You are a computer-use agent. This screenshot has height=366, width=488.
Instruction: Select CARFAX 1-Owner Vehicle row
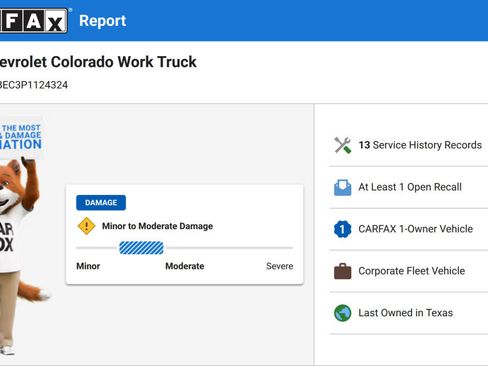409,229
